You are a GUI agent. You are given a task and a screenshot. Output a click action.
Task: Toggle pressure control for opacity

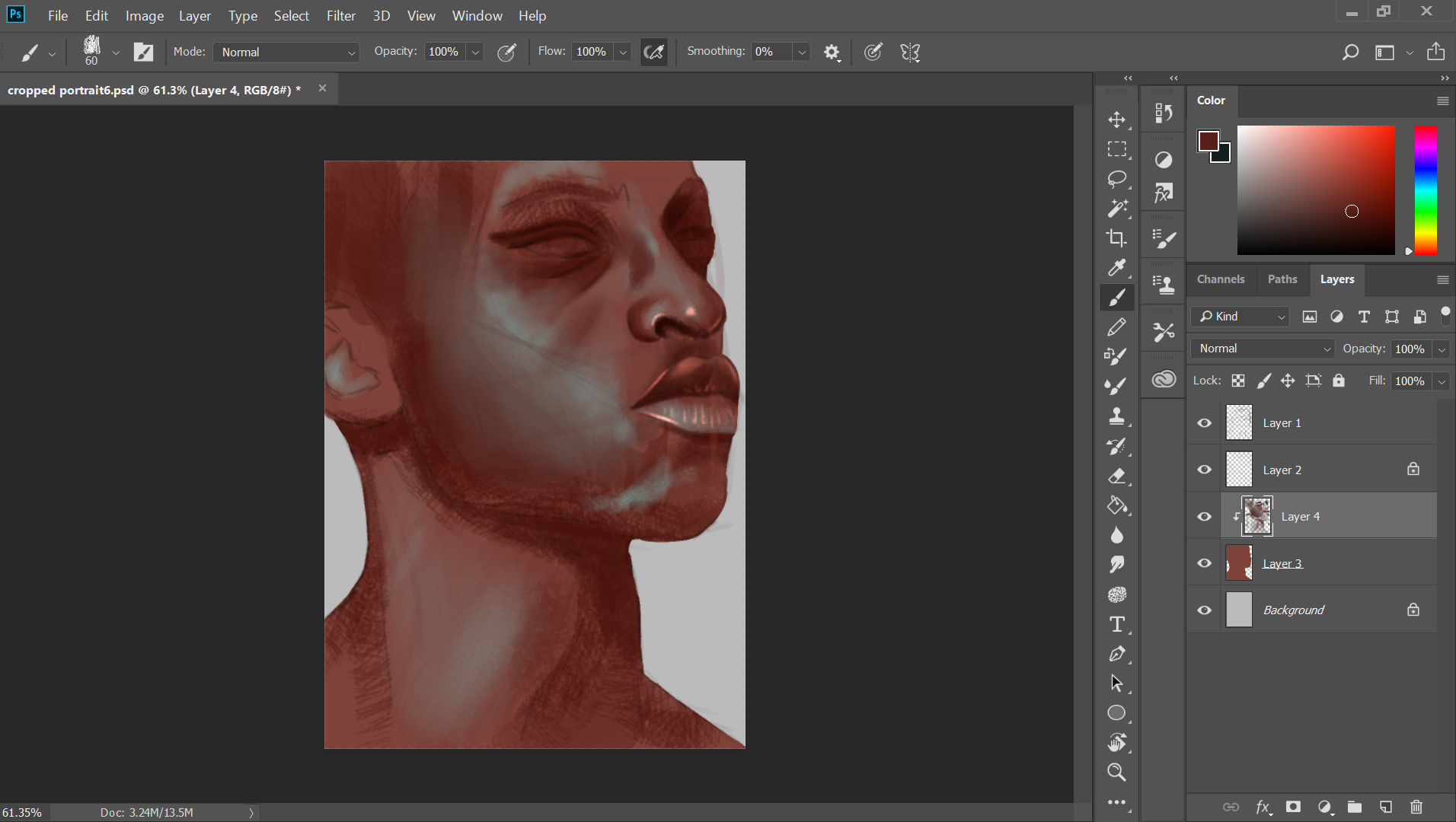pyautogui.click(x=506, y=52)
